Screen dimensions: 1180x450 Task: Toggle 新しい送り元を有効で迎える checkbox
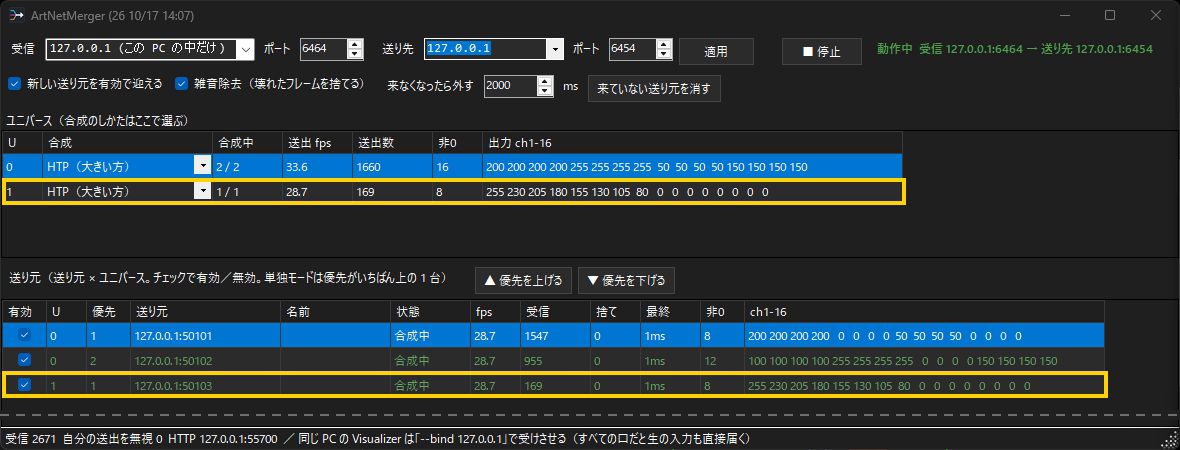[14, 84]
